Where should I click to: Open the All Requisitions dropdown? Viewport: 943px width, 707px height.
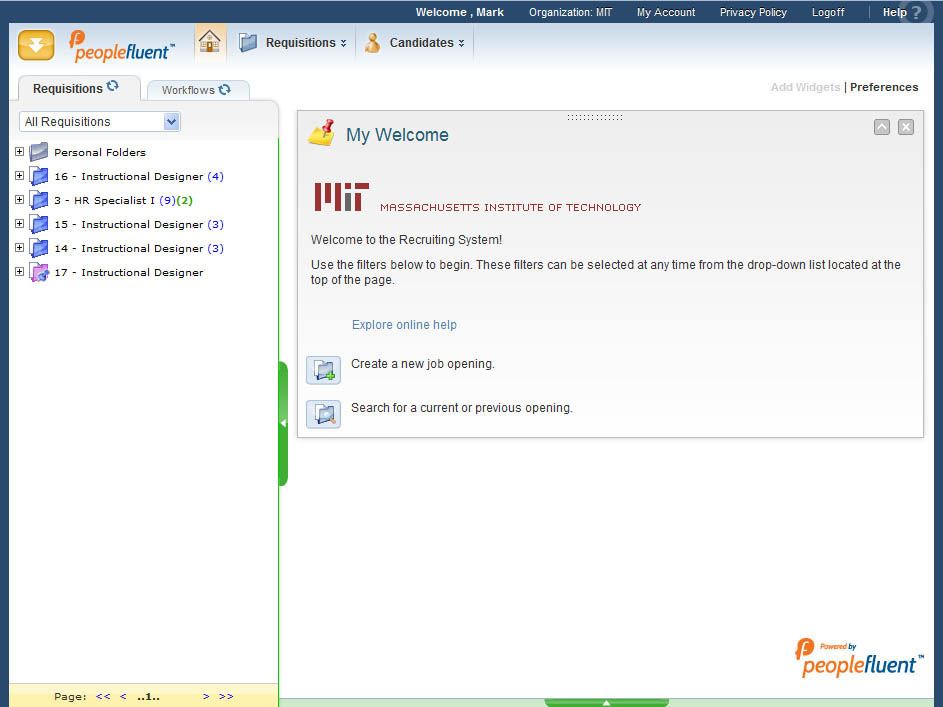pos(171,122)
